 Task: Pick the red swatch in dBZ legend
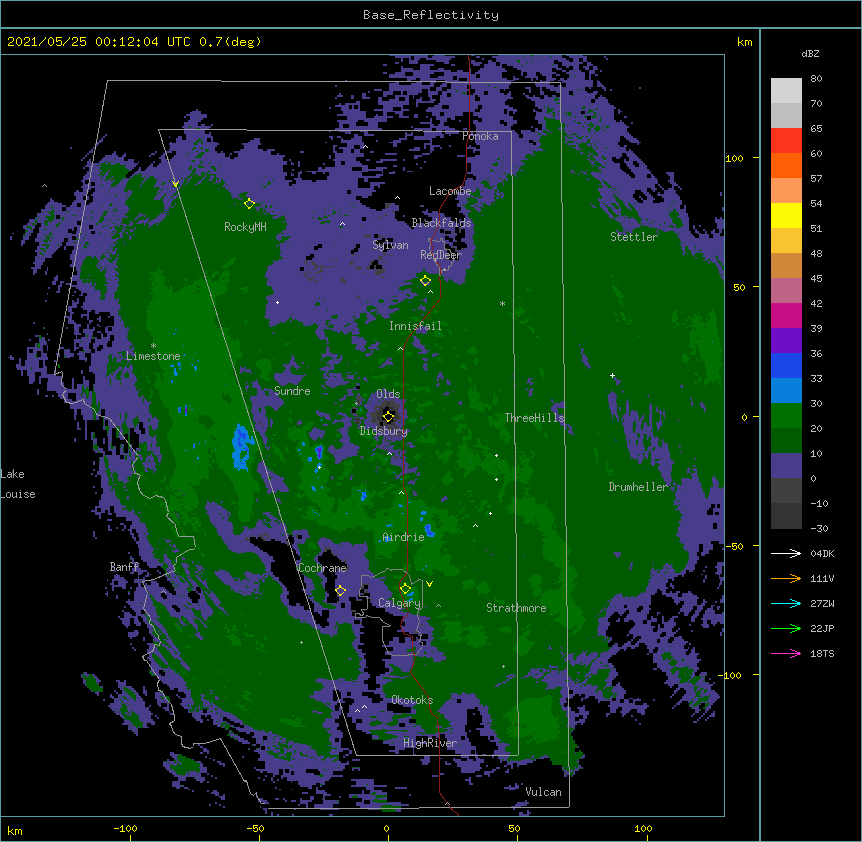(786, 141)
